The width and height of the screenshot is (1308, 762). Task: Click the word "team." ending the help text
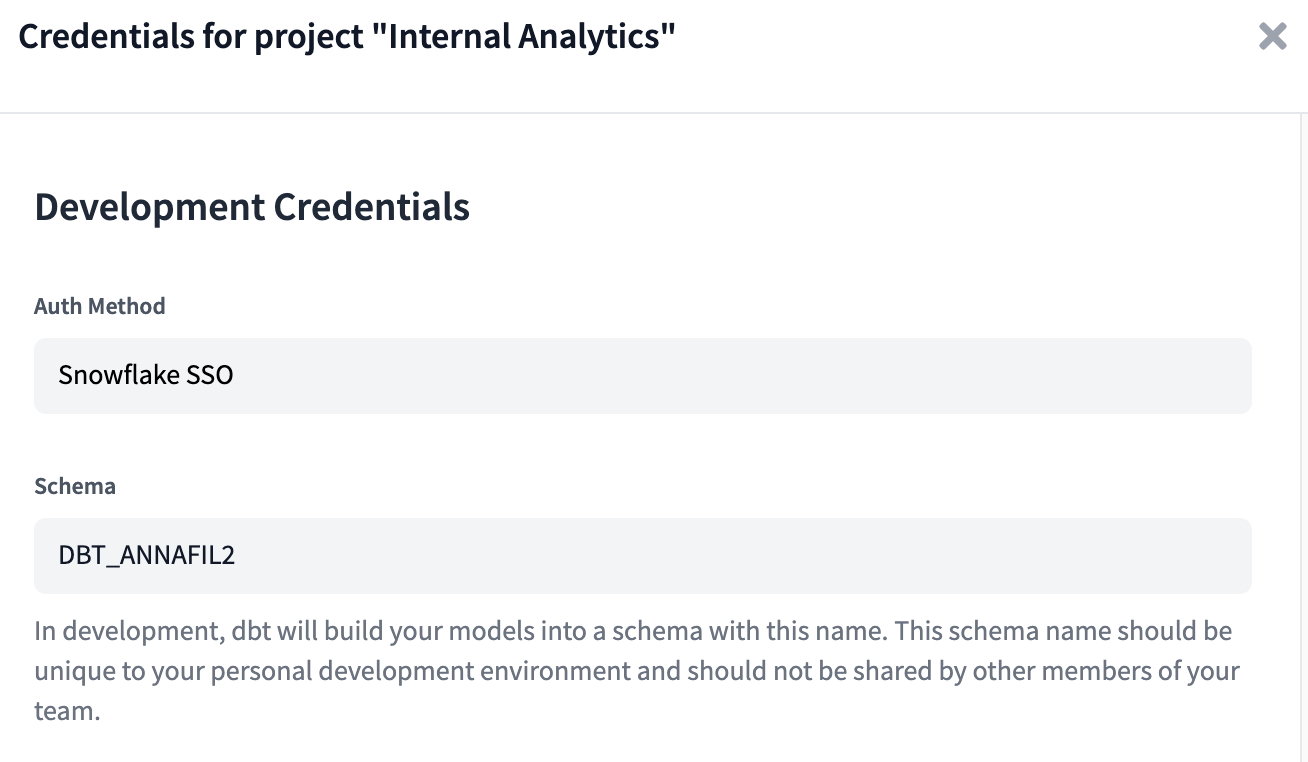point(67,712)
